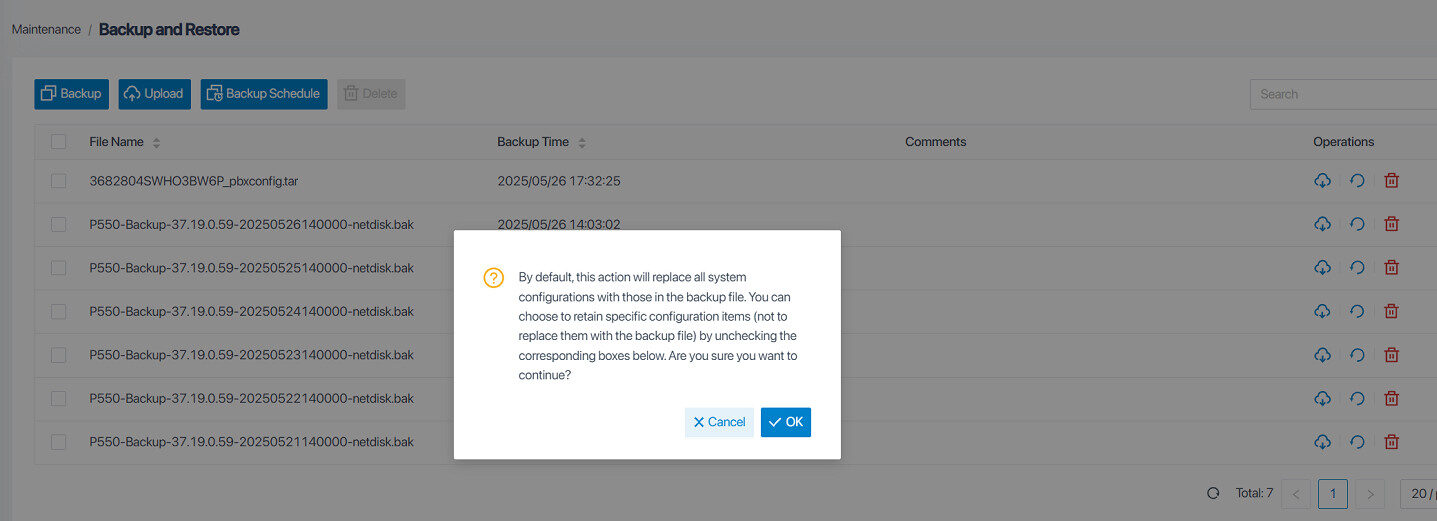This screenshot has width=1437, height=521.
Task: Click the dialog's question mark warning icon
Action: [494, 278]
